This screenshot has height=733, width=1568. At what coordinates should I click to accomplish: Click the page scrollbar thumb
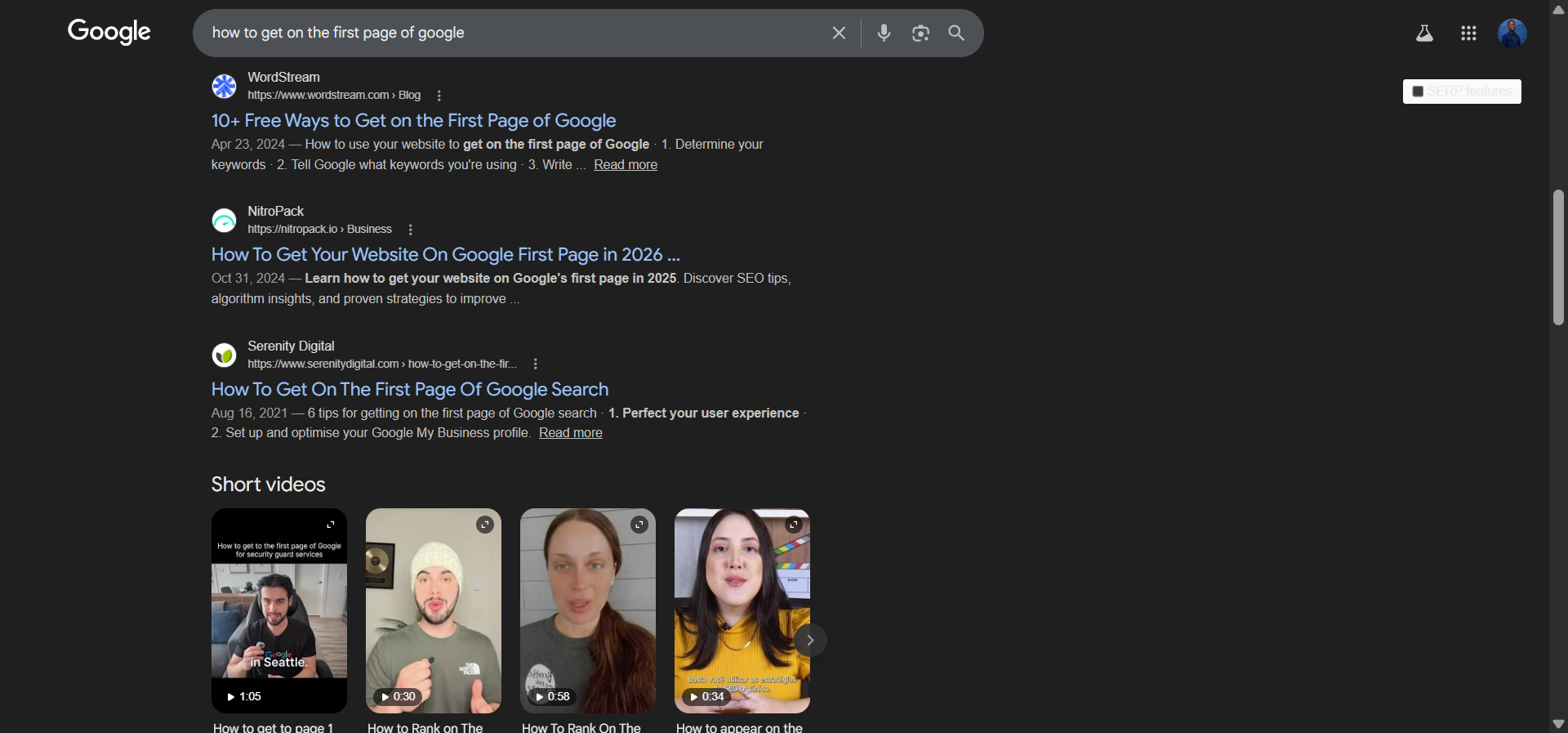point(1558,257)
